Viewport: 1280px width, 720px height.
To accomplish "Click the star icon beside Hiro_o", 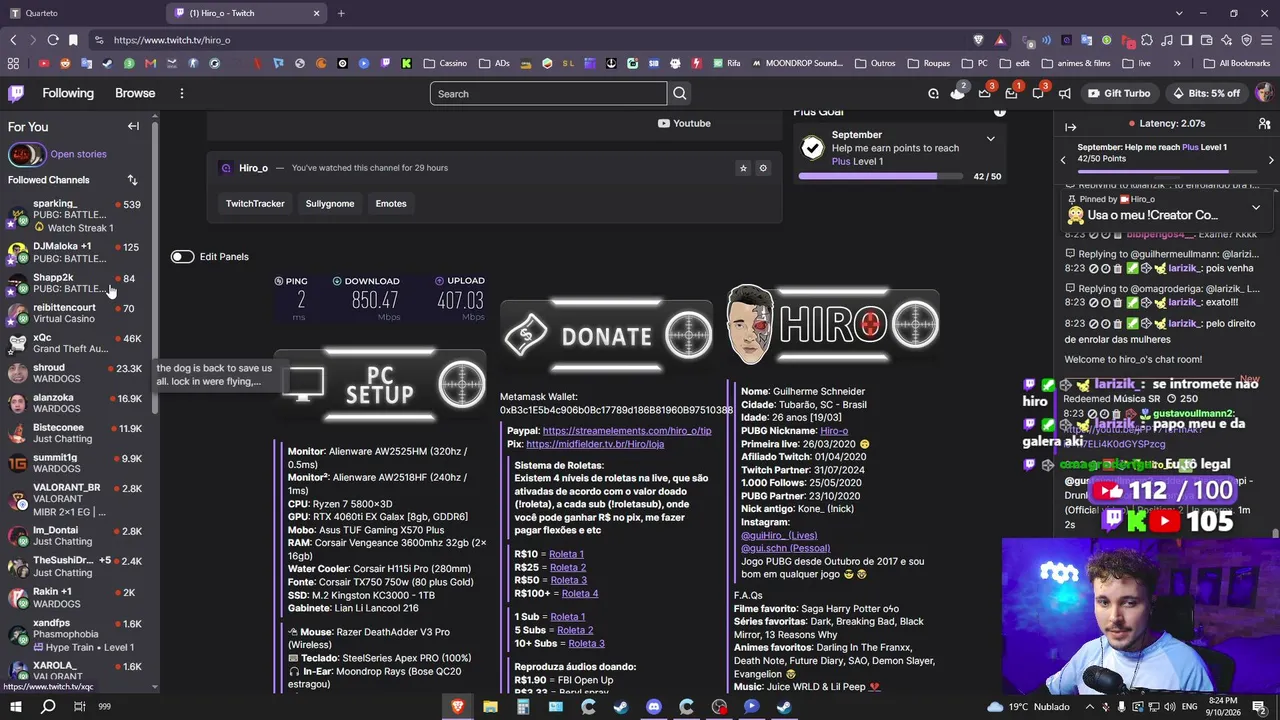I will coord(743,168).
